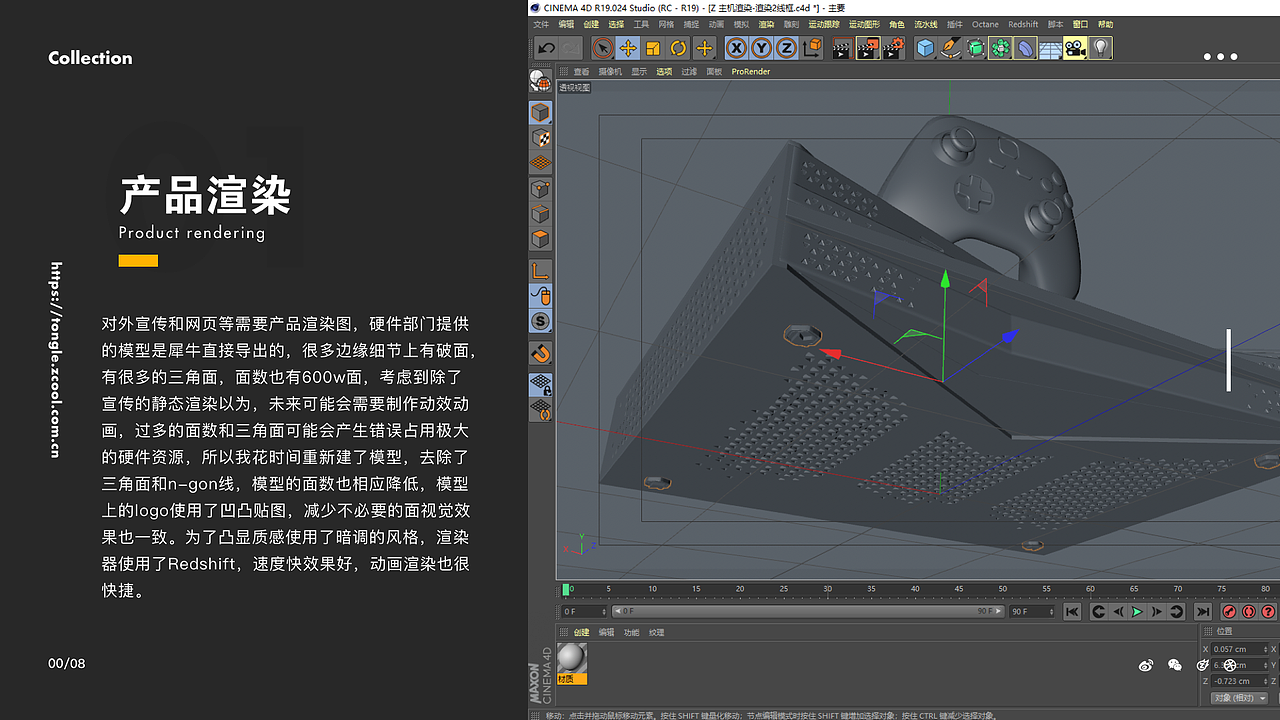Open material manager 创建 menu
The height and width of the screenshot is (720, 1280).
[582, 633]
